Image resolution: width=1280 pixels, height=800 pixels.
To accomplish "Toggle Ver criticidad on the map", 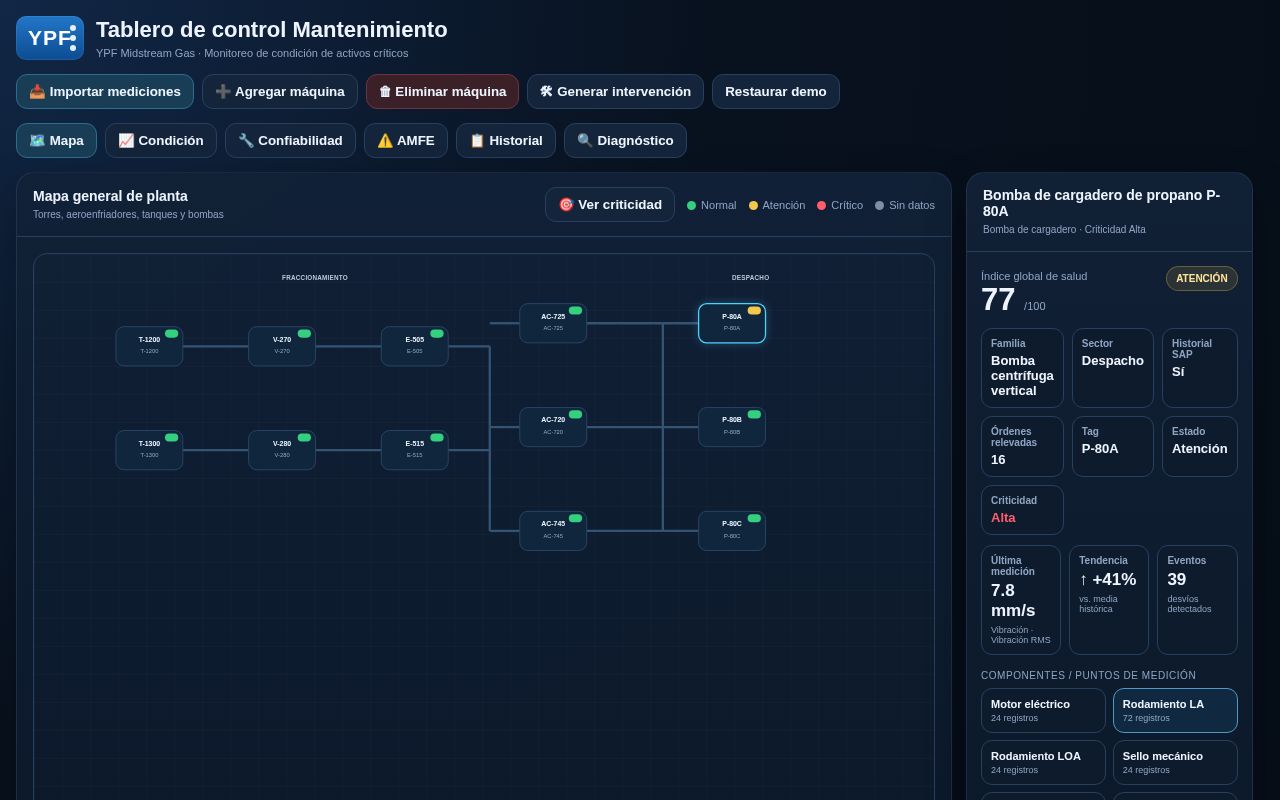I will [610, 204].
